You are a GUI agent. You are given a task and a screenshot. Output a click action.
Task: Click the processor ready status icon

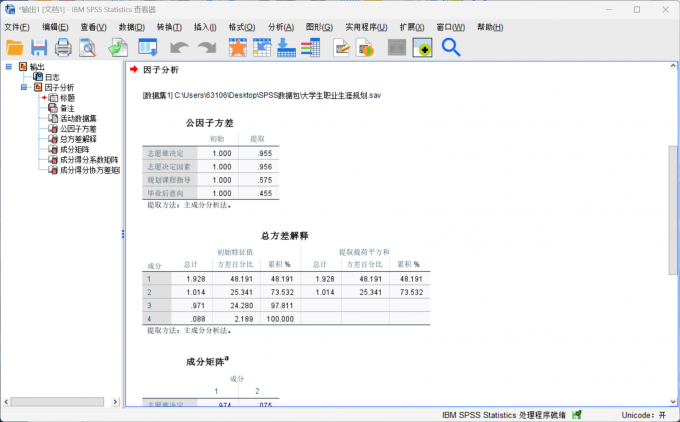coord(577,415)
